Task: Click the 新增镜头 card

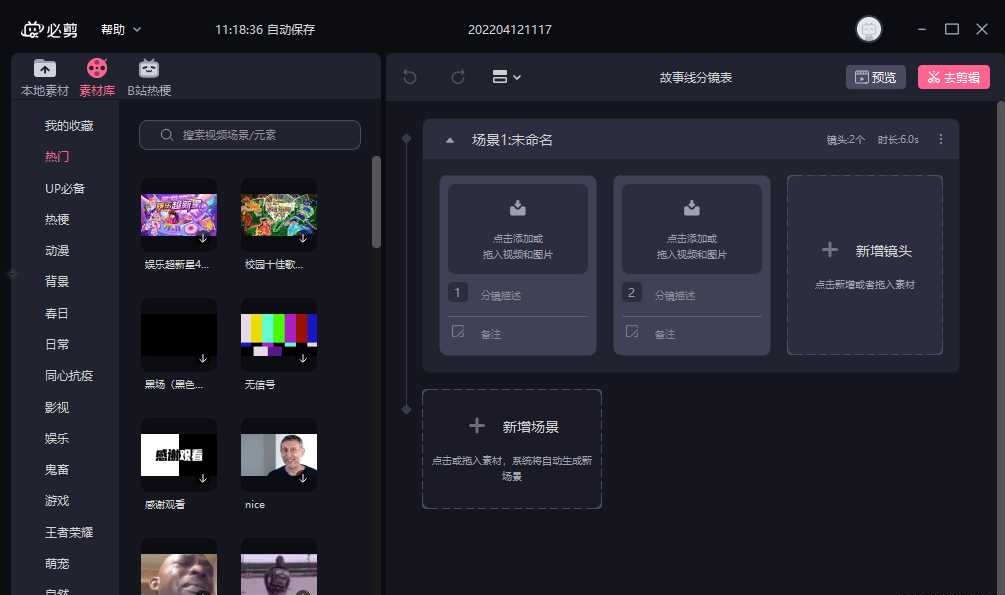Action: [x=865, y=265]
